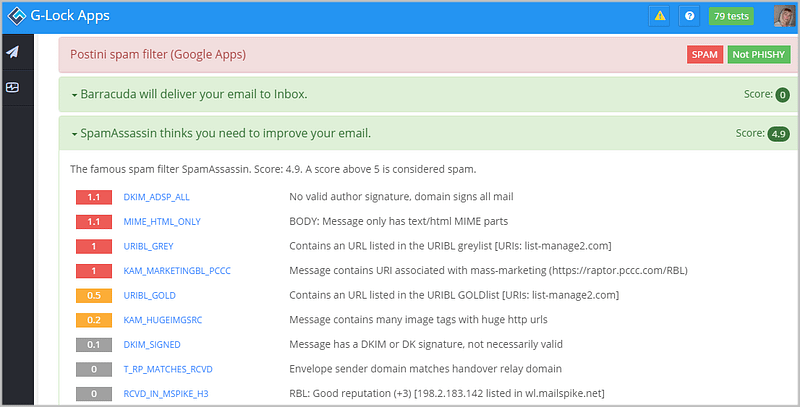Open the URIBL_GOLD rule link
800x407 pixels.
click(149, 295)
